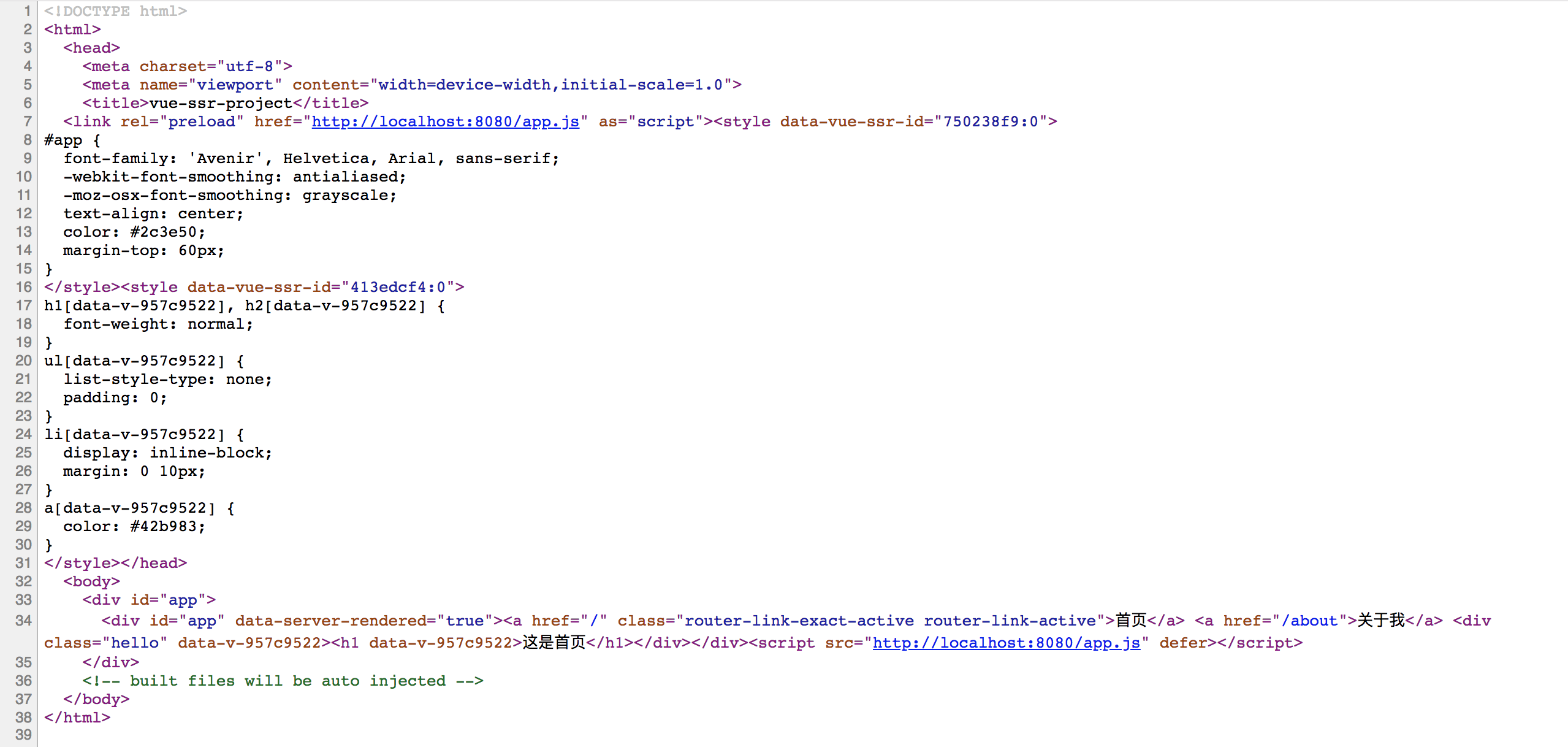Click the color #42b983 value
1568x747 pixels.
click(163, 526)
